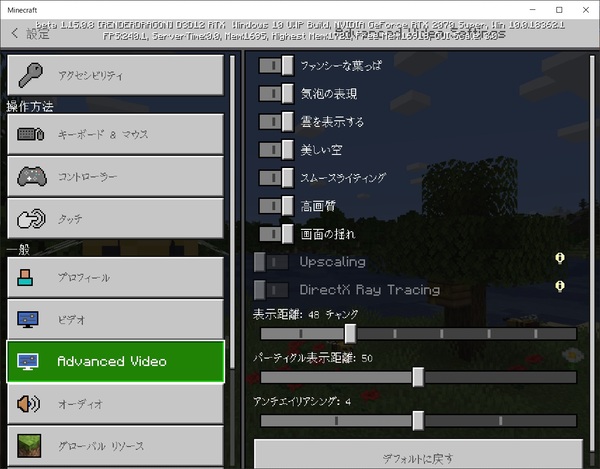Toggle the Upscaling switch
This screenshot has width=600, height=469.
point(271,262)
